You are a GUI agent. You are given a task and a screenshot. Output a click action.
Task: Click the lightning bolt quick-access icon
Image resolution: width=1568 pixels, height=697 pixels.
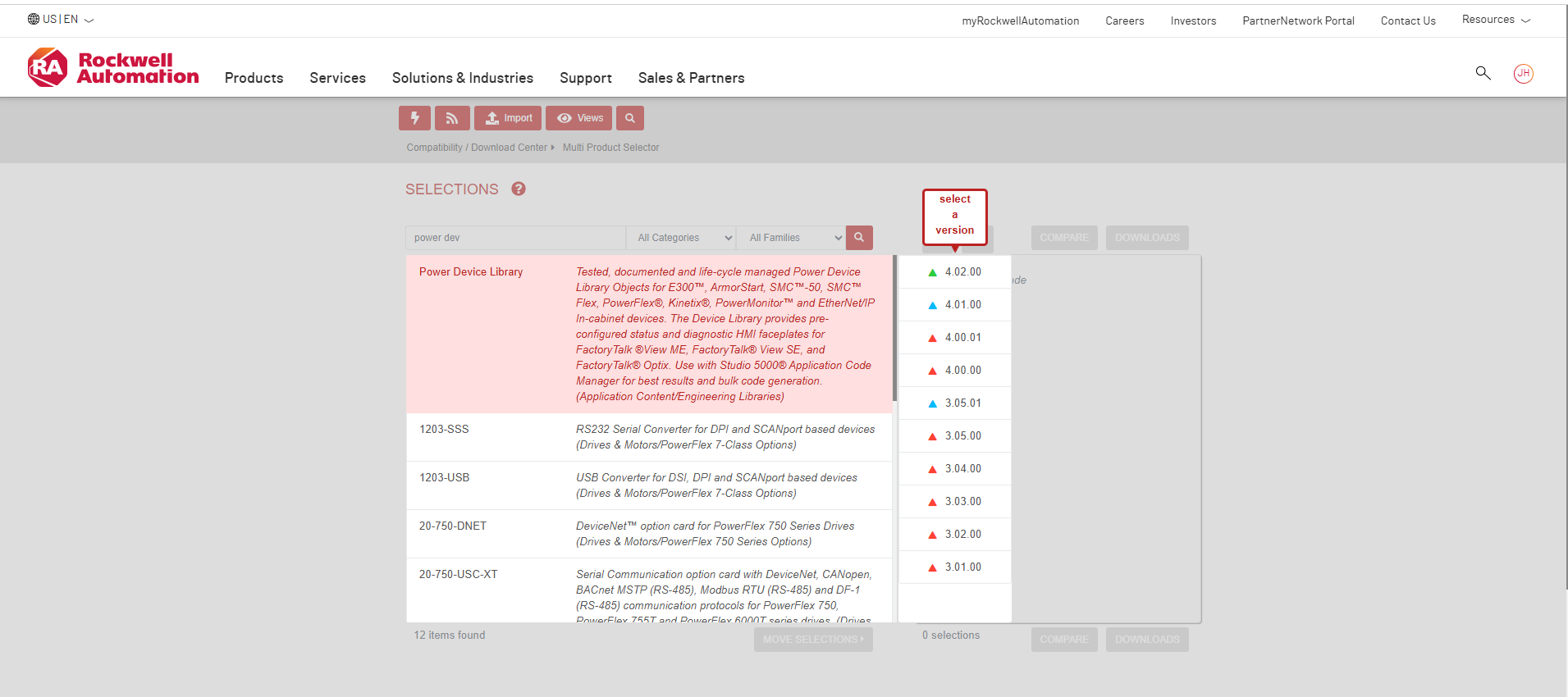pyautogui.click(x=414, y=118)
